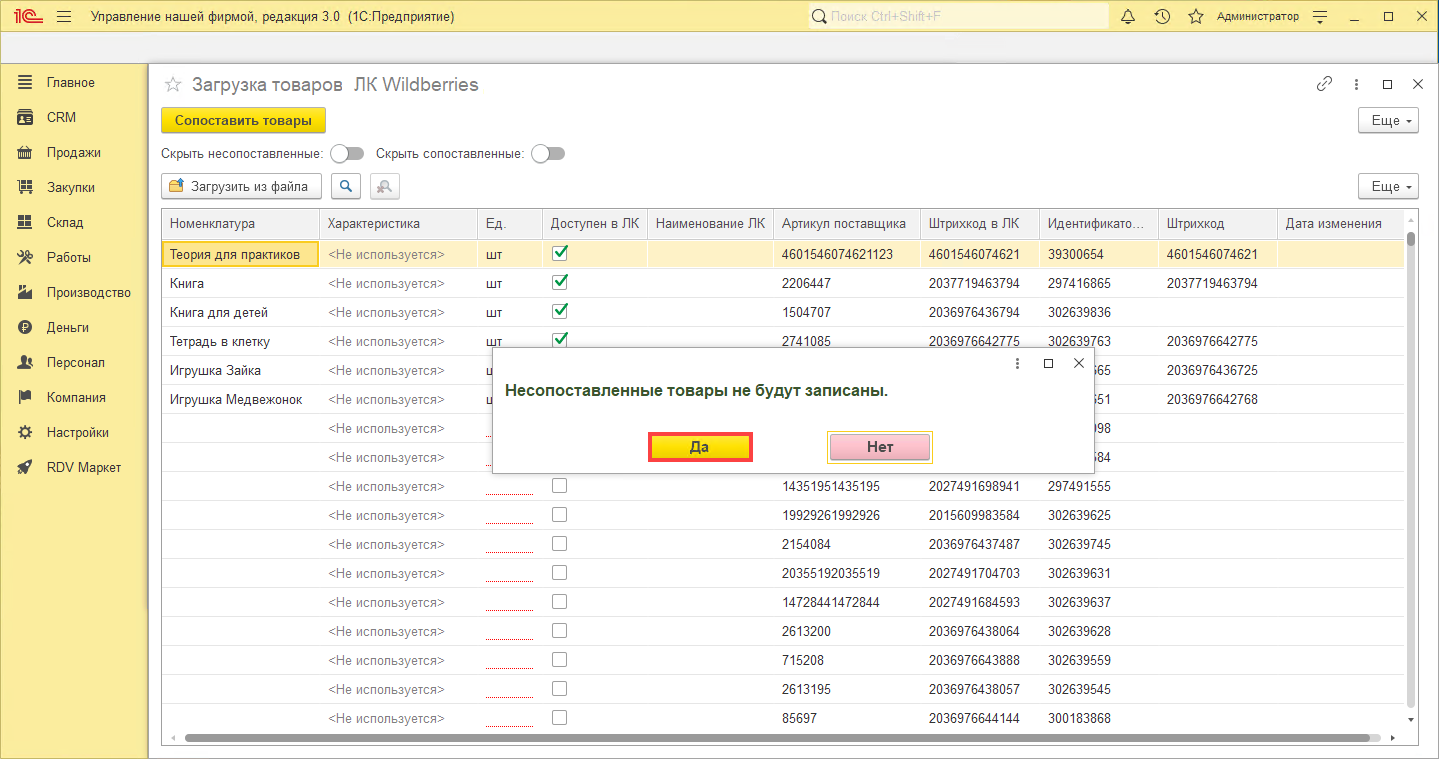Select the Тетрадь в клетку row
1439x759 pixels.
(783, 341)
